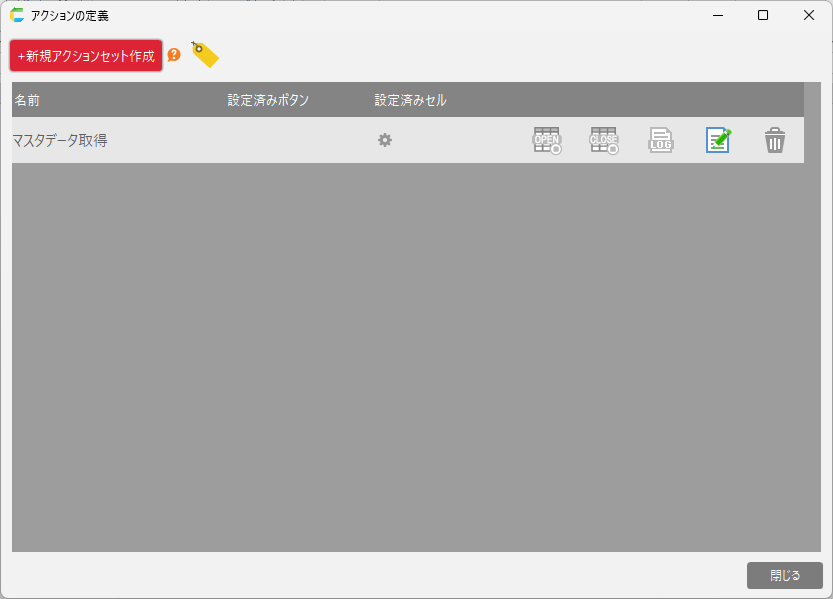Viewport: 833px width, 599px height.
Task: Click the action list vertical scrollbar
Action: [x=812, y=300]
